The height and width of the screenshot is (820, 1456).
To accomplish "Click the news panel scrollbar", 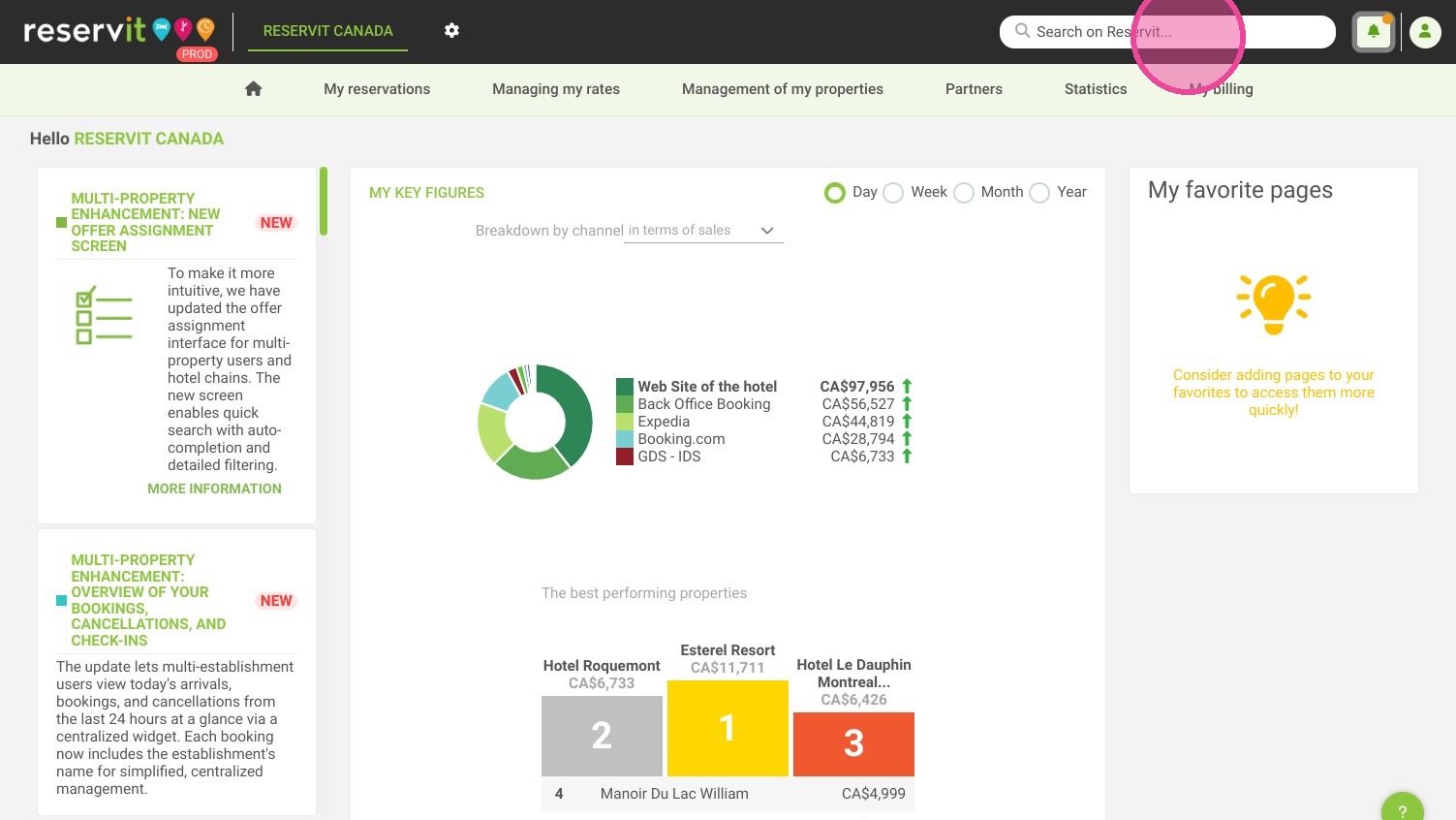I will point(324,201).
